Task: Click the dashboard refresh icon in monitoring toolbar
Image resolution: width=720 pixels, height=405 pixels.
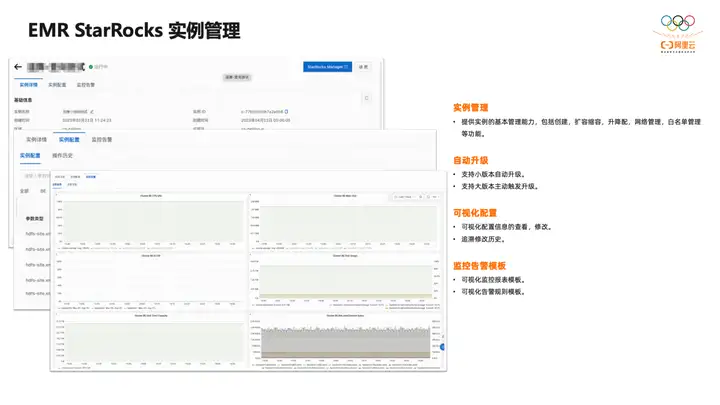Action: pos(428,197)
